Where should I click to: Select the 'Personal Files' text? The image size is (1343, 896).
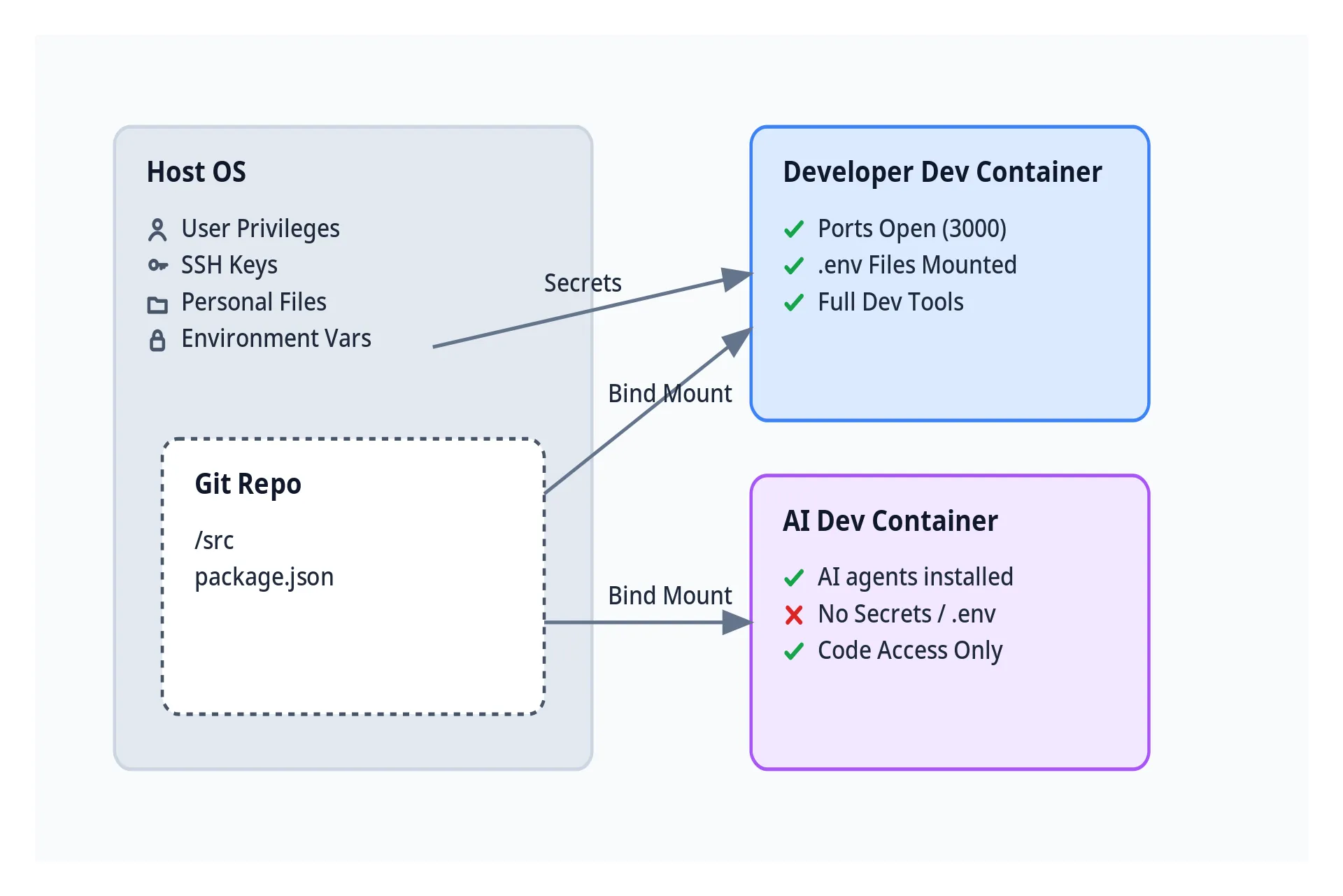pyautogui.click(x=254, y=302)
